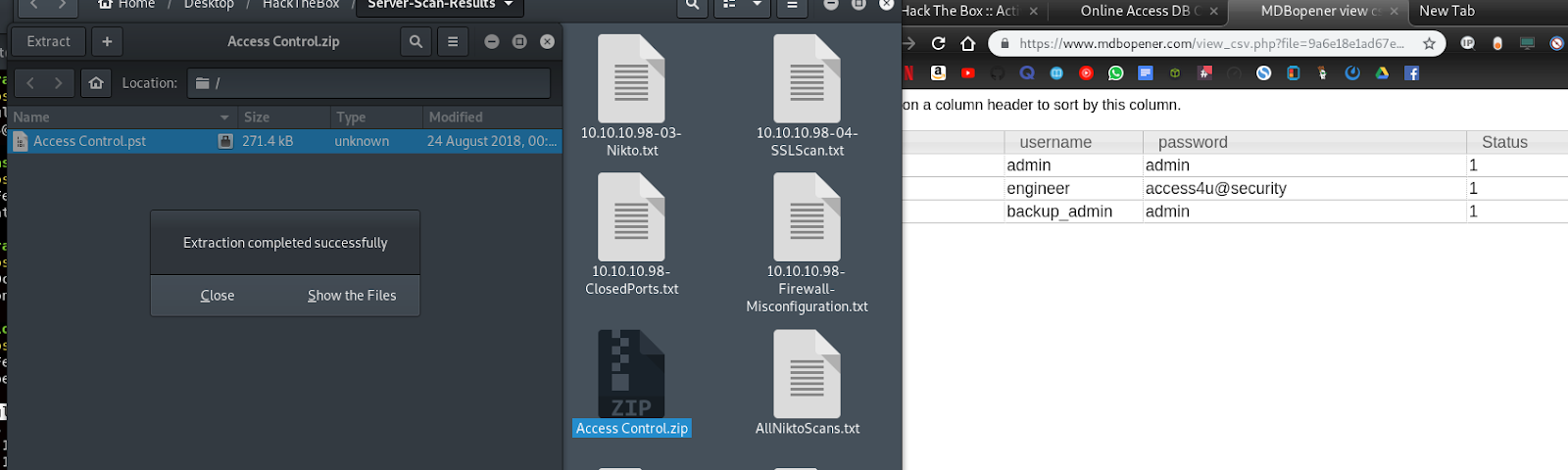
Task: Go back in archive manager navigation
Action: pos(30,83)
